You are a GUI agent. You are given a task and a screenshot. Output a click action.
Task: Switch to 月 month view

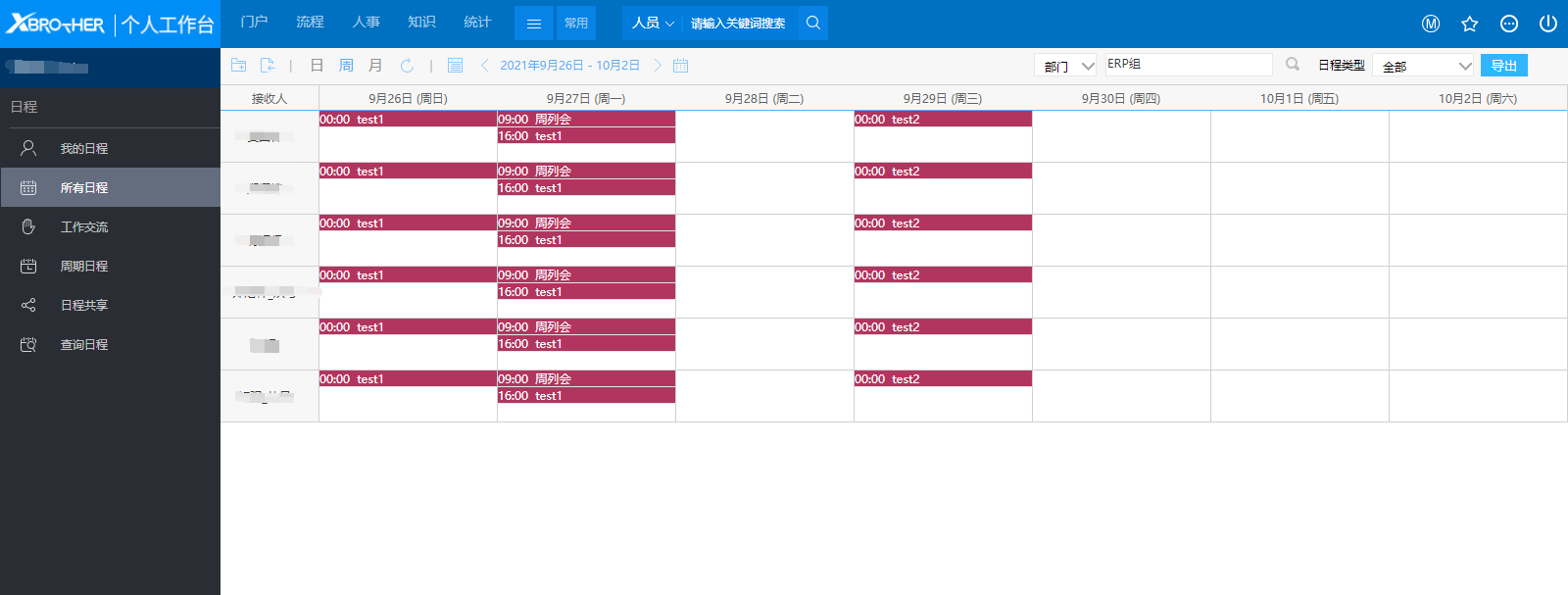(375, 66)
